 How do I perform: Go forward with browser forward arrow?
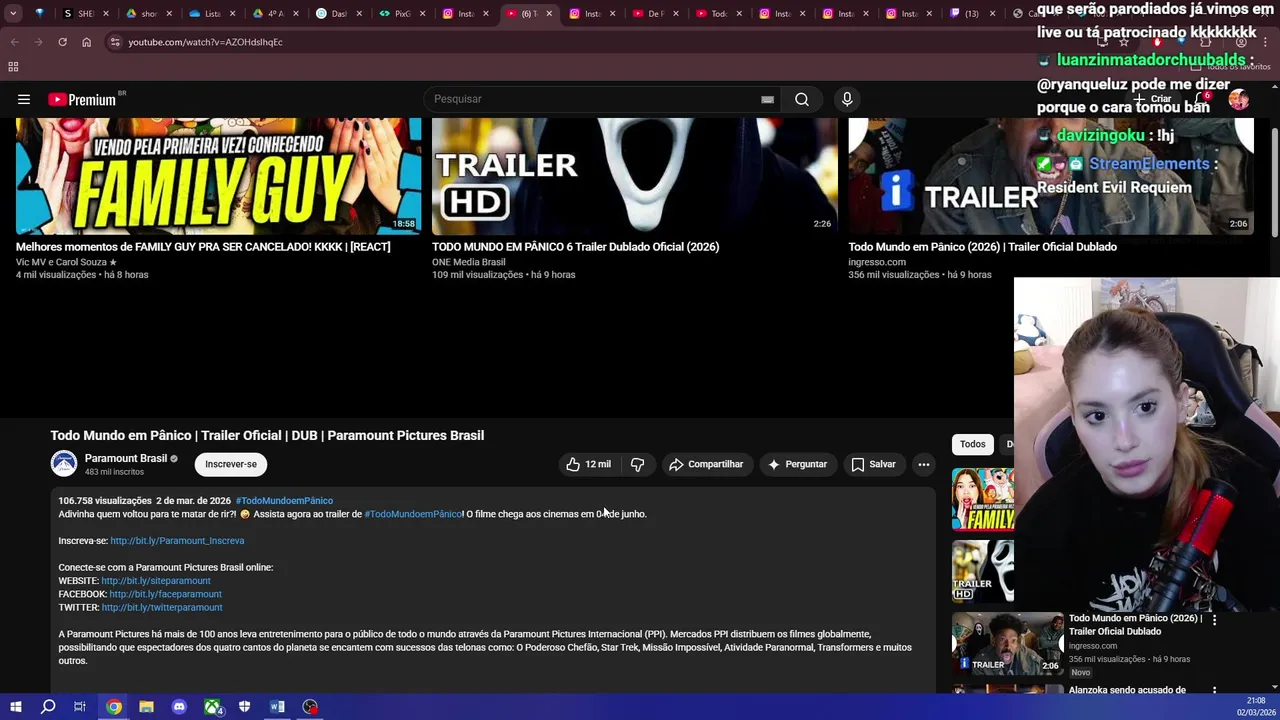[x=38, y=42]
